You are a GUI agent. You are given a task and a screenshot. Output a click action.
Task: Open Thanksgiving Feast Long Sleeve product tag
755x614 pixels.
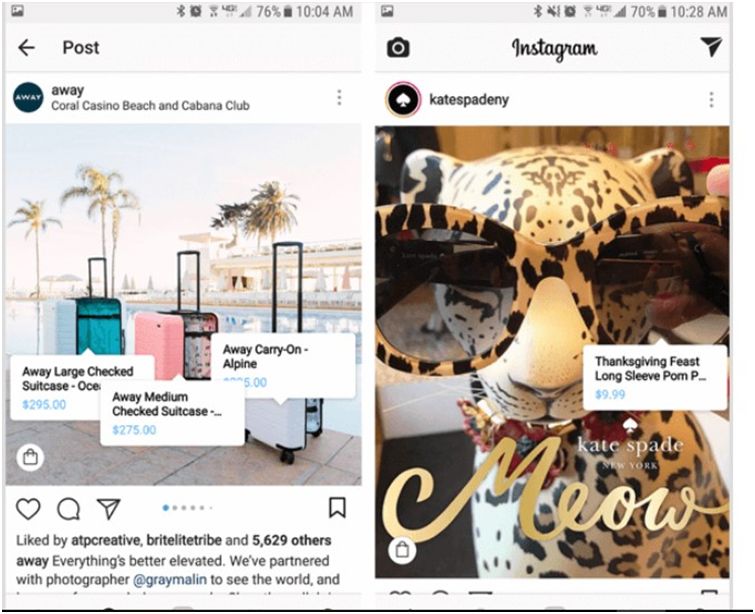click(655, 377)
